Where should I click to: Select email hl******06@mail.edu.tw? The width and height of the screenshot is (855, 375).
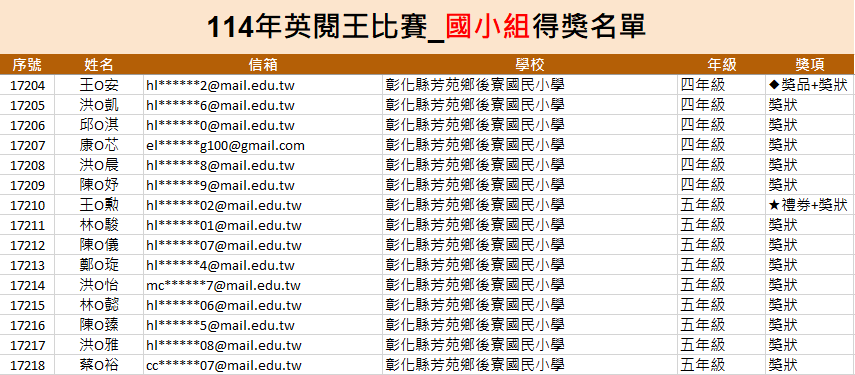[x=224, y=306]
